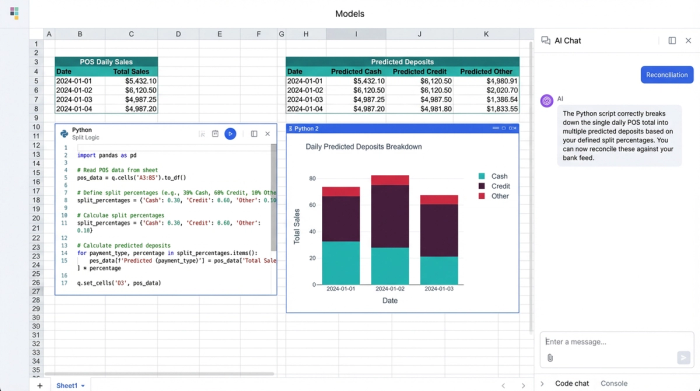Click the Predicted Cash column heading
This screenshot has width=700, height=391.
click(356, 71)
